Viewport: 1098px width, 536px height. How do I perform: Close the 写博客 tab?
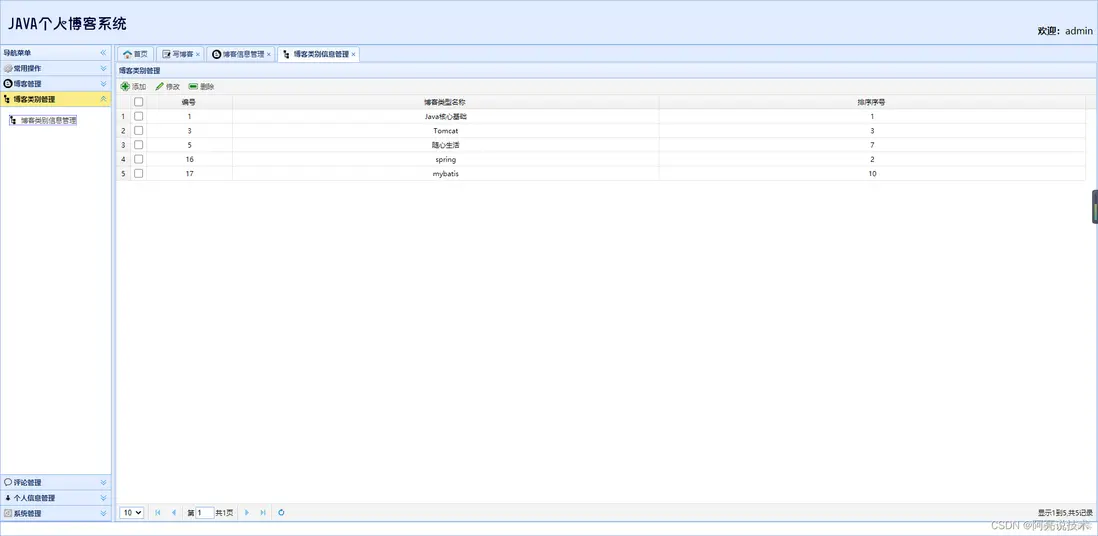[x=197, y=55]
